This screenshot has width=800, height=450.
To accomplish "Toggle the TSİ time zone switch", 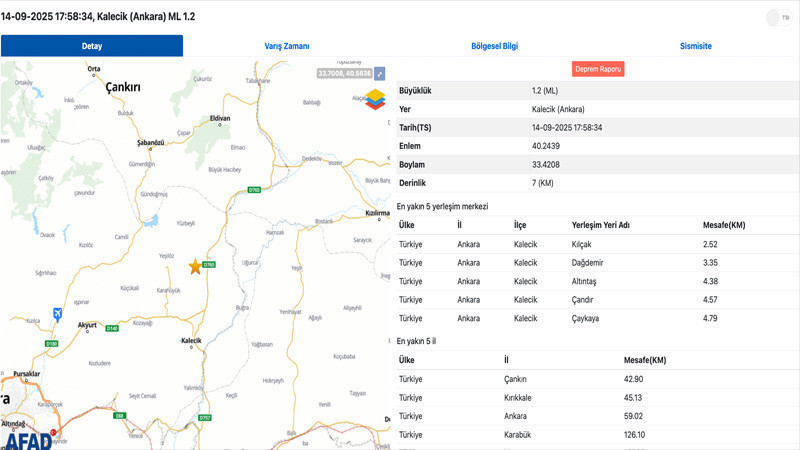I will point(777,17).
